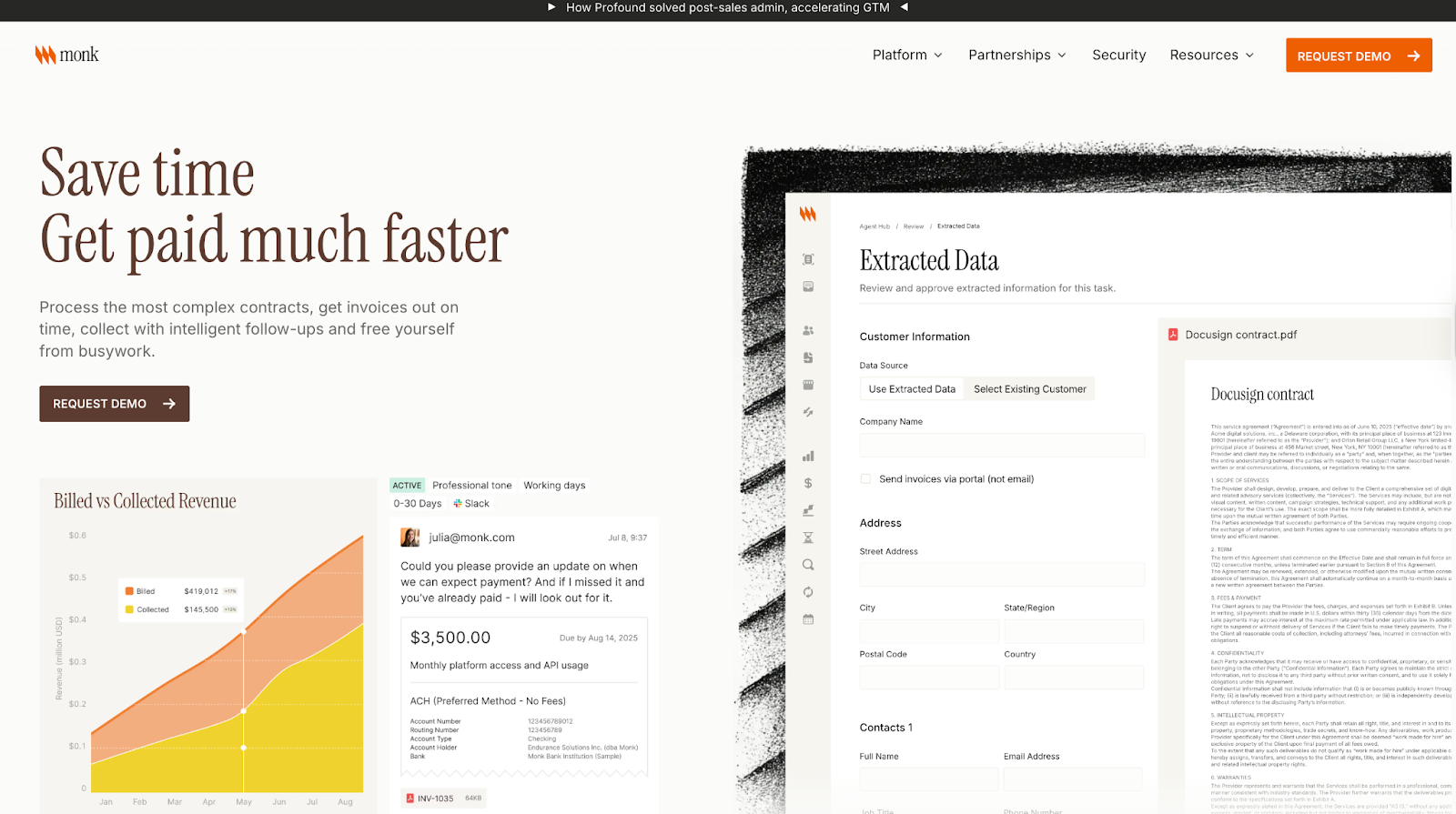Click the Review breadcrumb link

pos(914,226)
